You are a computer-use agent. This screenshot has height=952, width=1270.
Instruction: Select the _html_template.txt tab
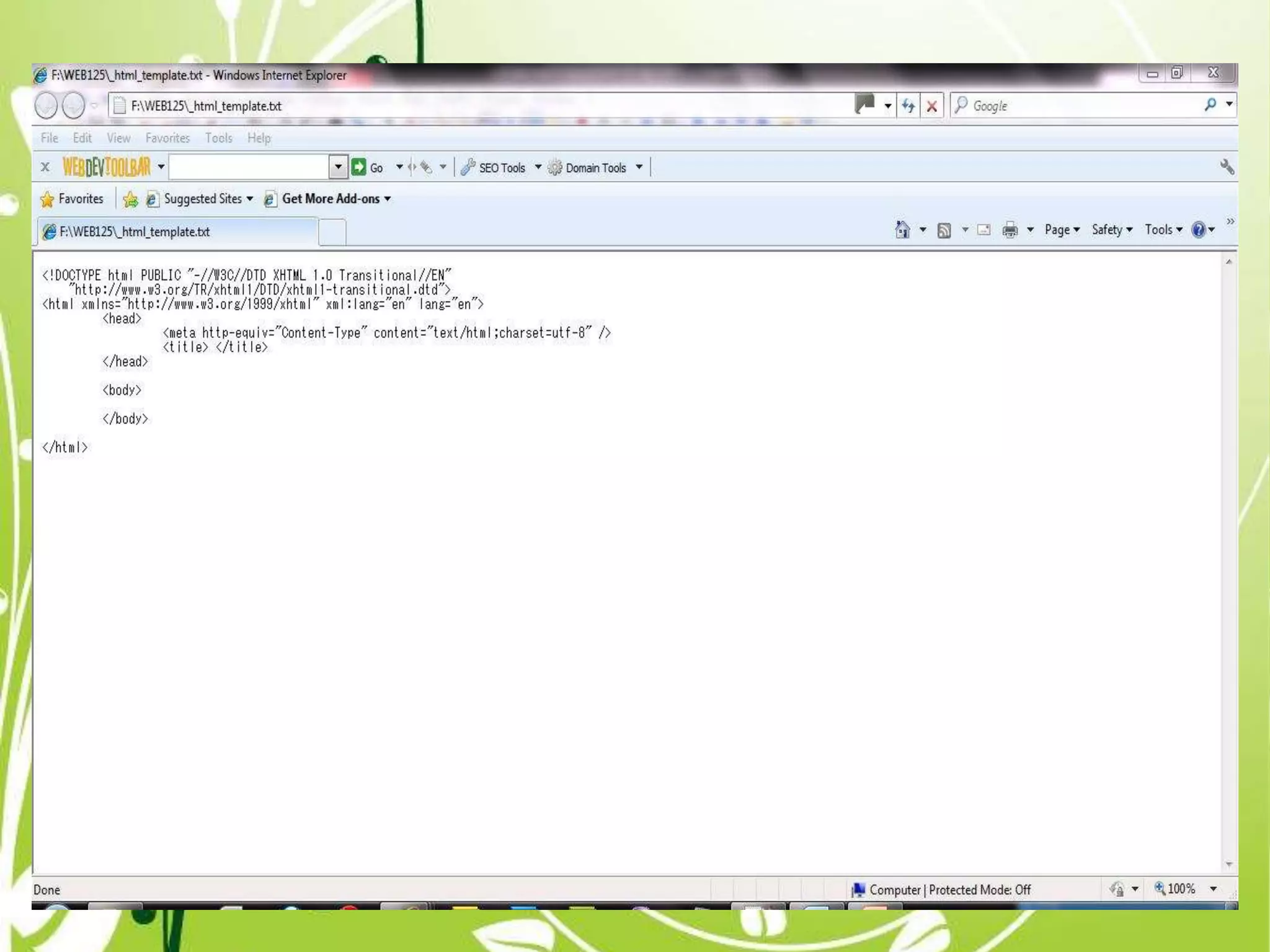177,232
